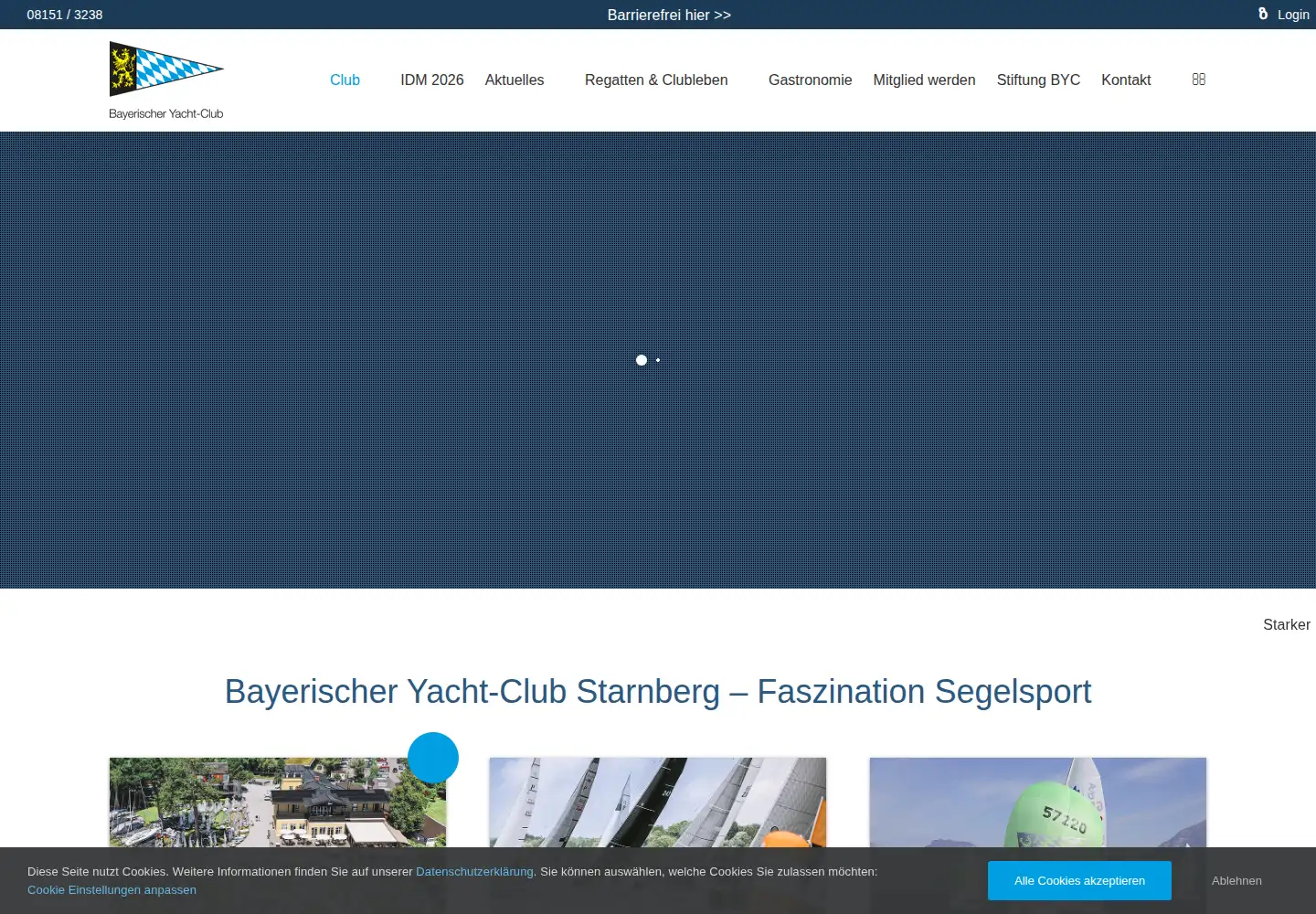Select Regatten & Clubleben in the navigation

[x=656, y=80]
